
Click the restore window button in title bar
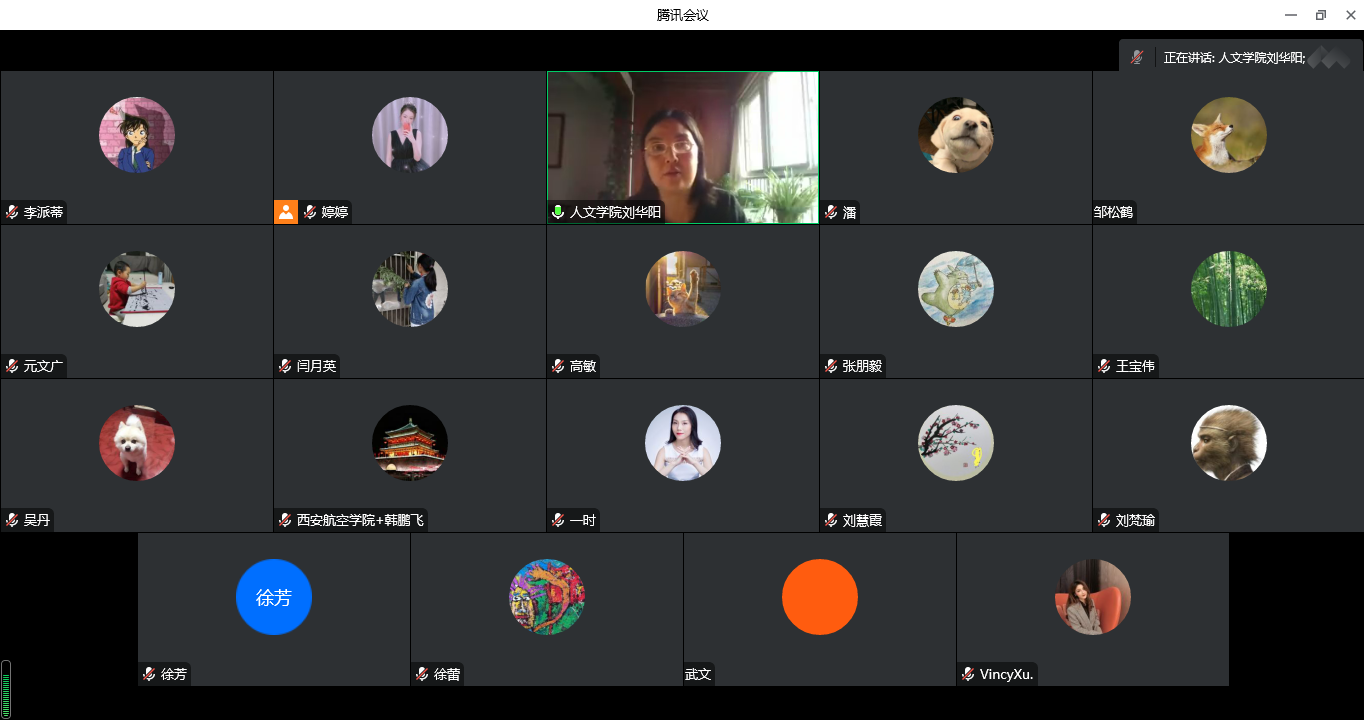click(x=1320, y=15)
